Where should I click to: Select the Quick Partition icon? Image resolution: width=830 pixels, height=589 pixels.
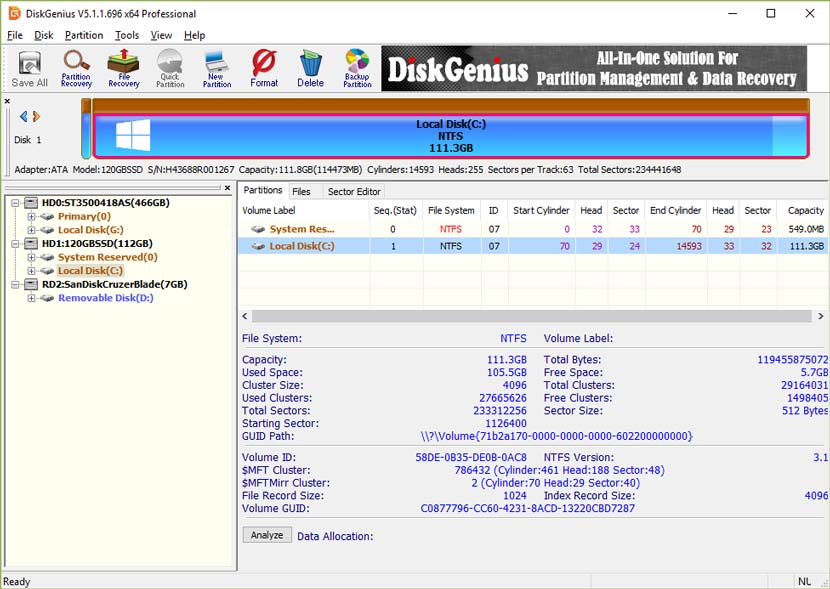(170, 67)
